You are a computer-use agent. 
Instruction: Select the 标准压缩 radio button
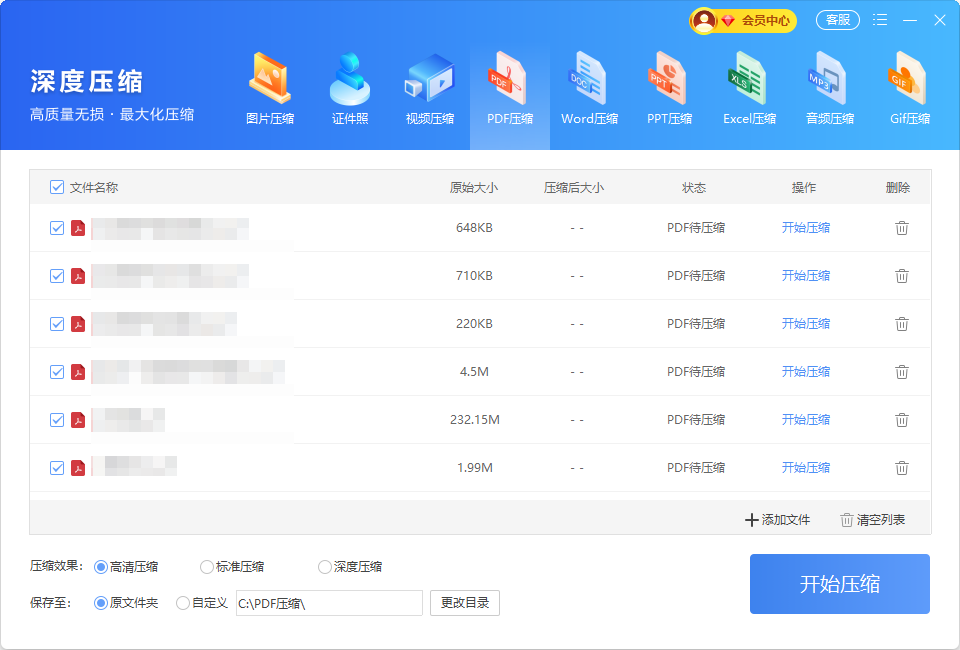[207, 567]
